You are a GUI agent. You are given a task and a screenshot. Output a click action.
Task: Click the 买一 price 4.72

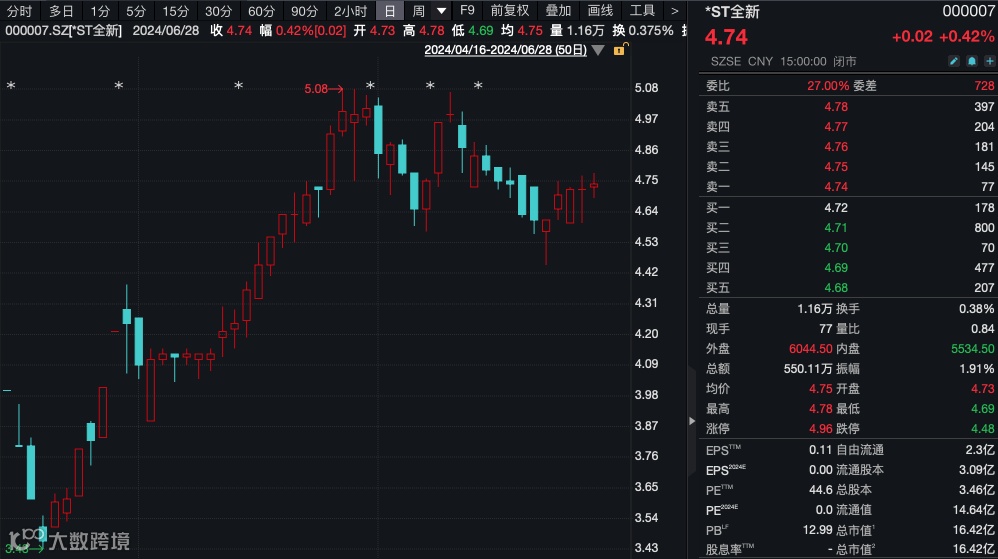click(x=836, y=208)
